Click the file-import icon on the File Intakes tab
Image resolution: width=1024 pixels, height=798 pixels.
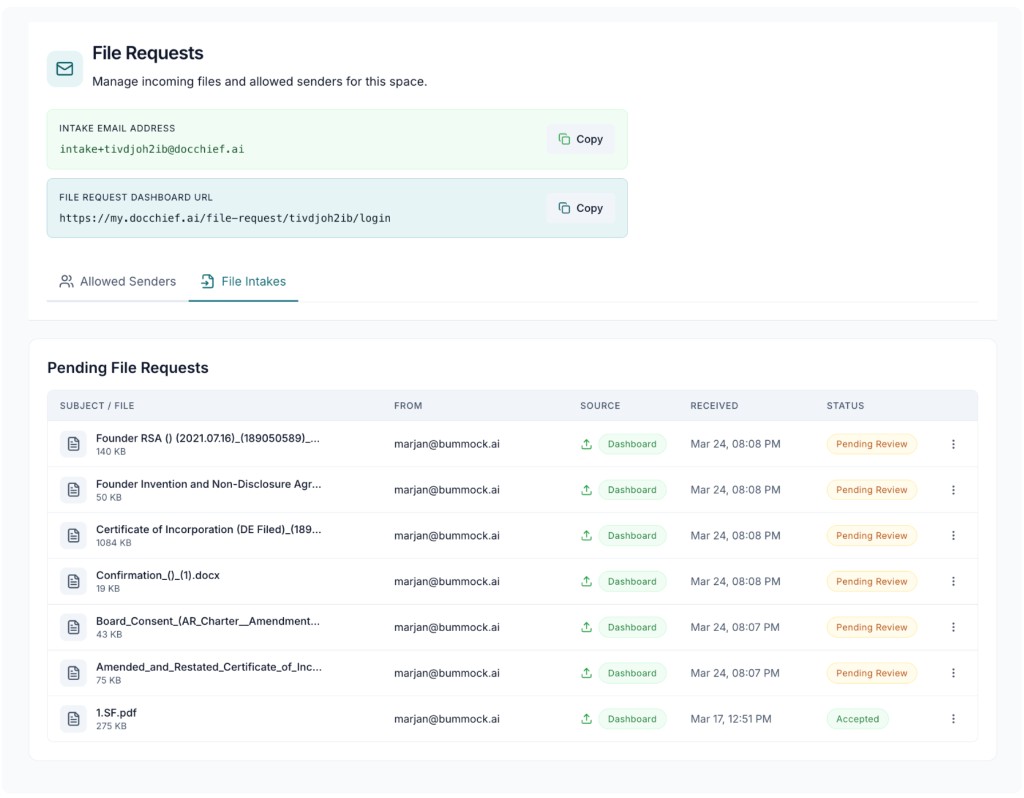click(x=205, y=281)
